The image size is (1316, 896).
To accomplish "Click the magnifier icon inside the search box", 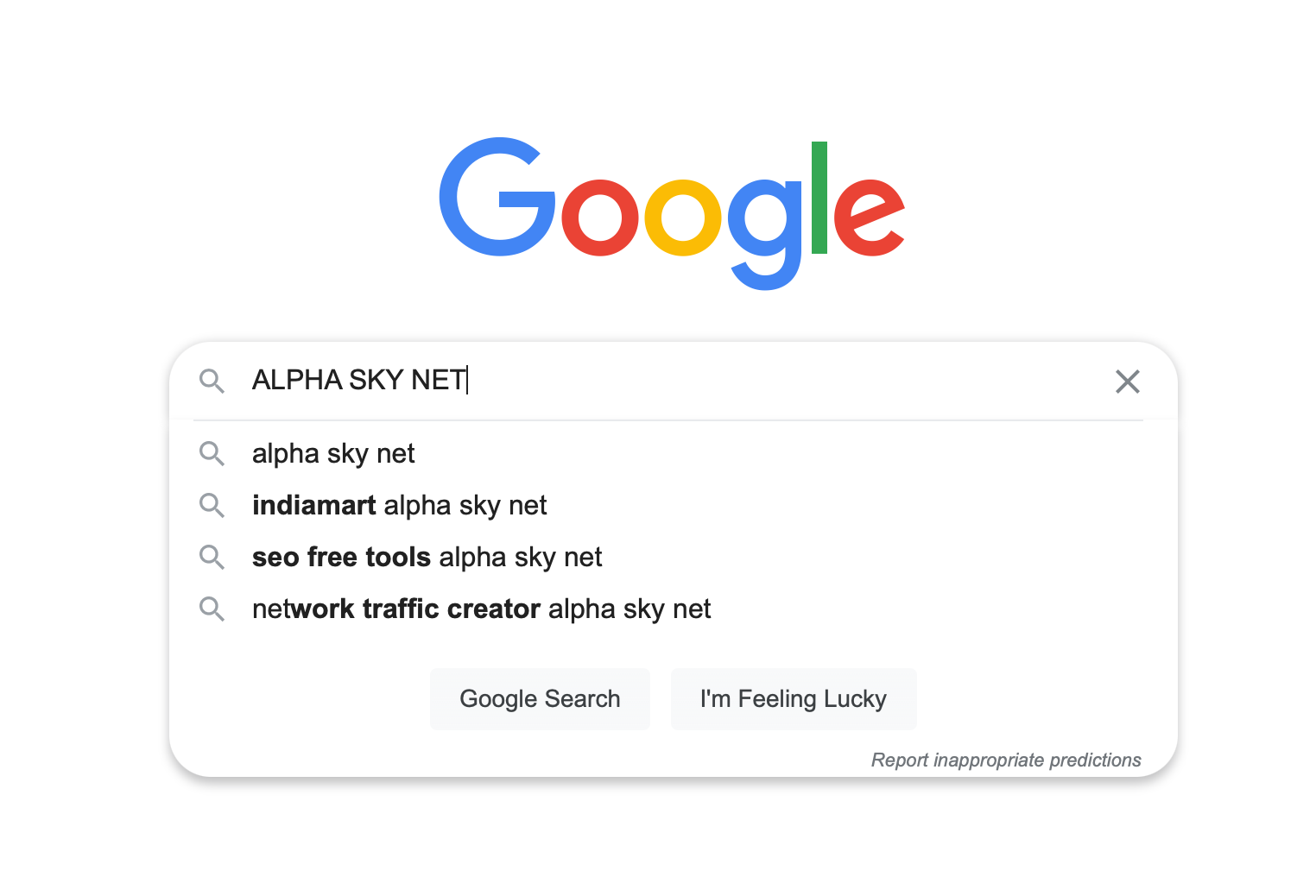I will 212,381.
